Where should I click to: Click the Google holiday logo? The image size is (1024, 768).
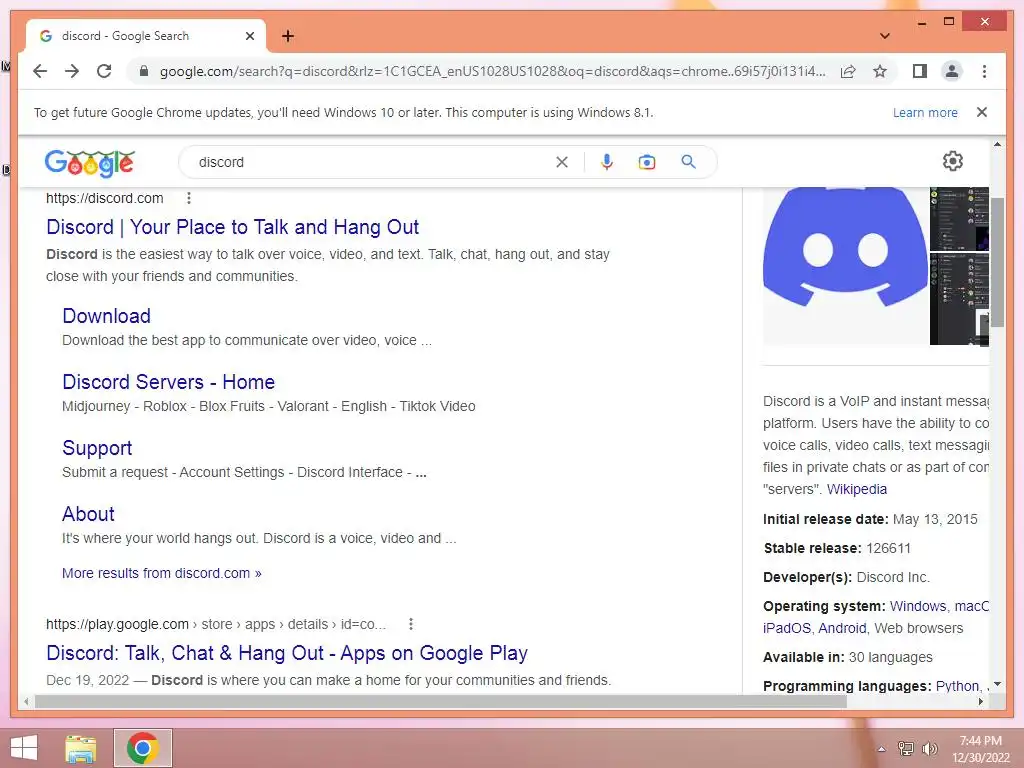tap(89, 163)
